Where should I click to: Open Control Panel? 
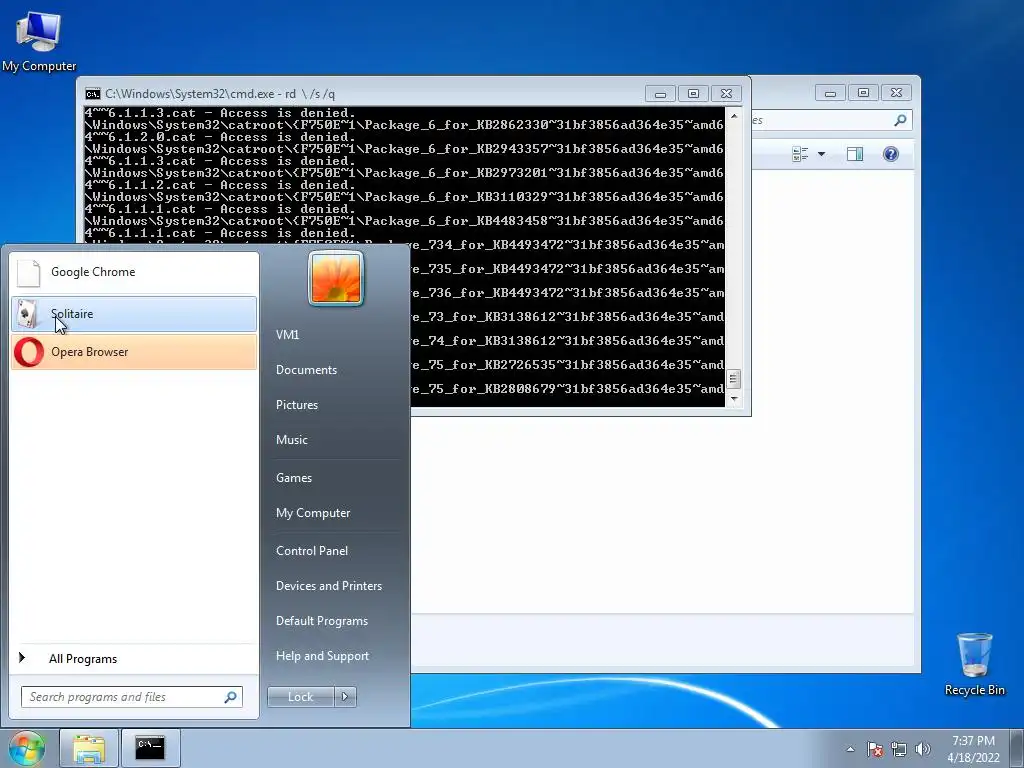tap(312, 551)
